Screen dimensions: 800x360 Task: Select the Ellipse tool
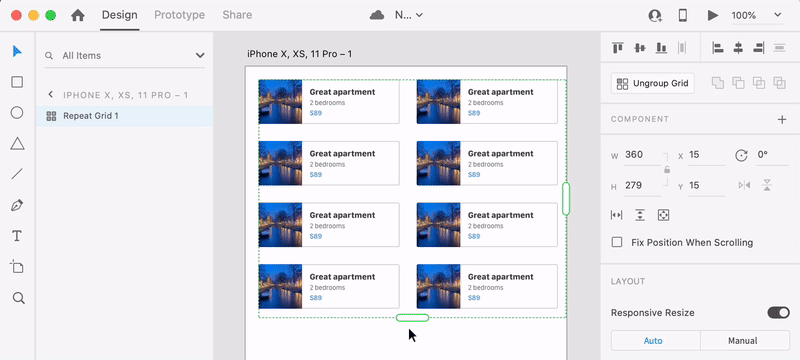point(17,113)
